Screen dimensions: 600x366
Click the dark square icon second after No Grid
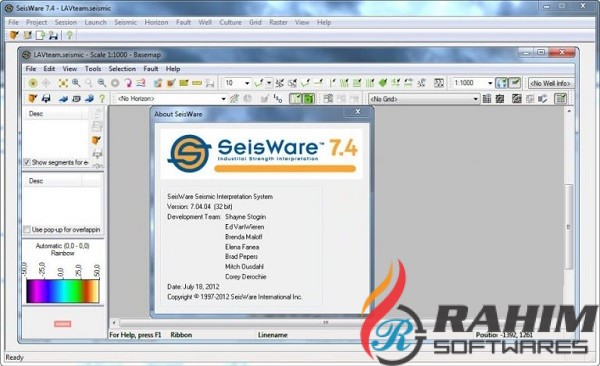pyautogui.click(x=500, y=99)
